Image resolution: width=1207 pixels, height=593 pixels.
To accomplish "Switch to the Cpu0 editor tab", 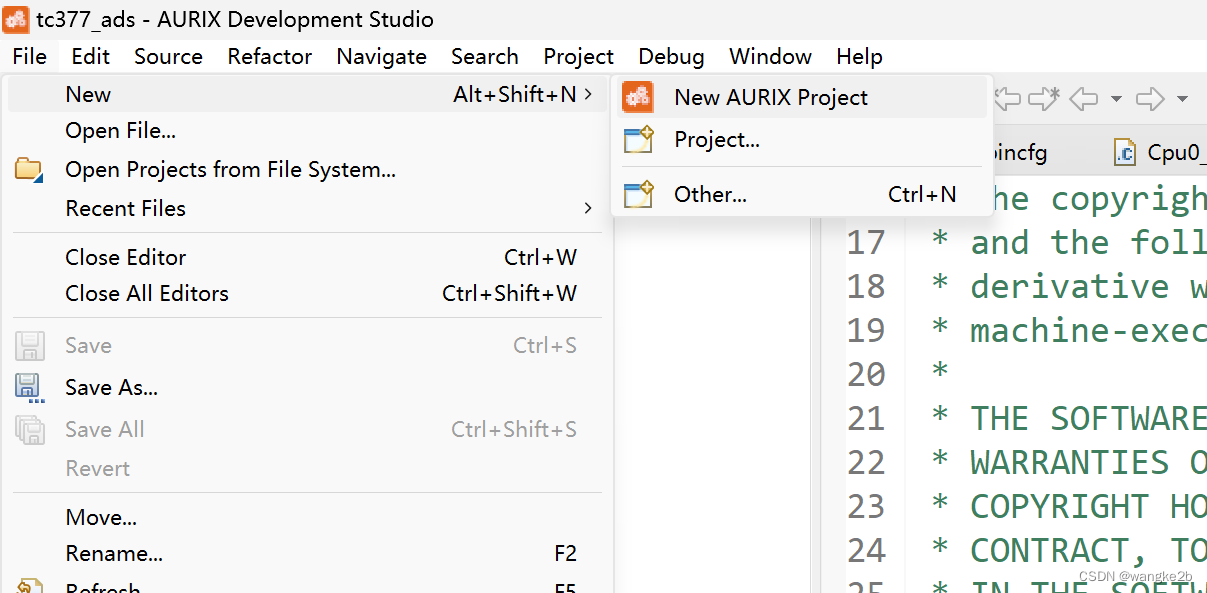I will (1160, 152).
